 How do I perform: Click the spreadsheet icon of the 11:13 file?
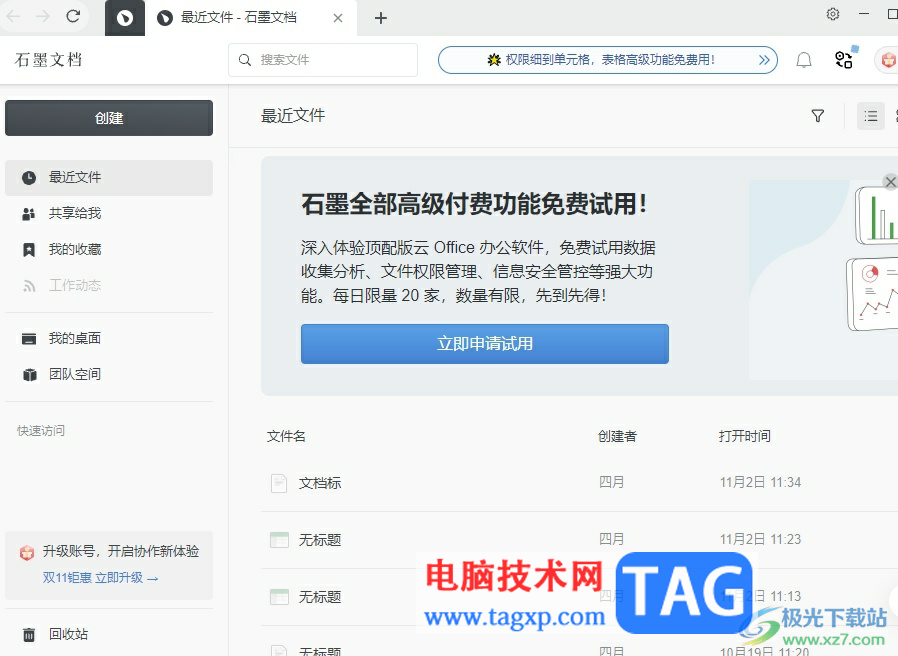point(279,597)
